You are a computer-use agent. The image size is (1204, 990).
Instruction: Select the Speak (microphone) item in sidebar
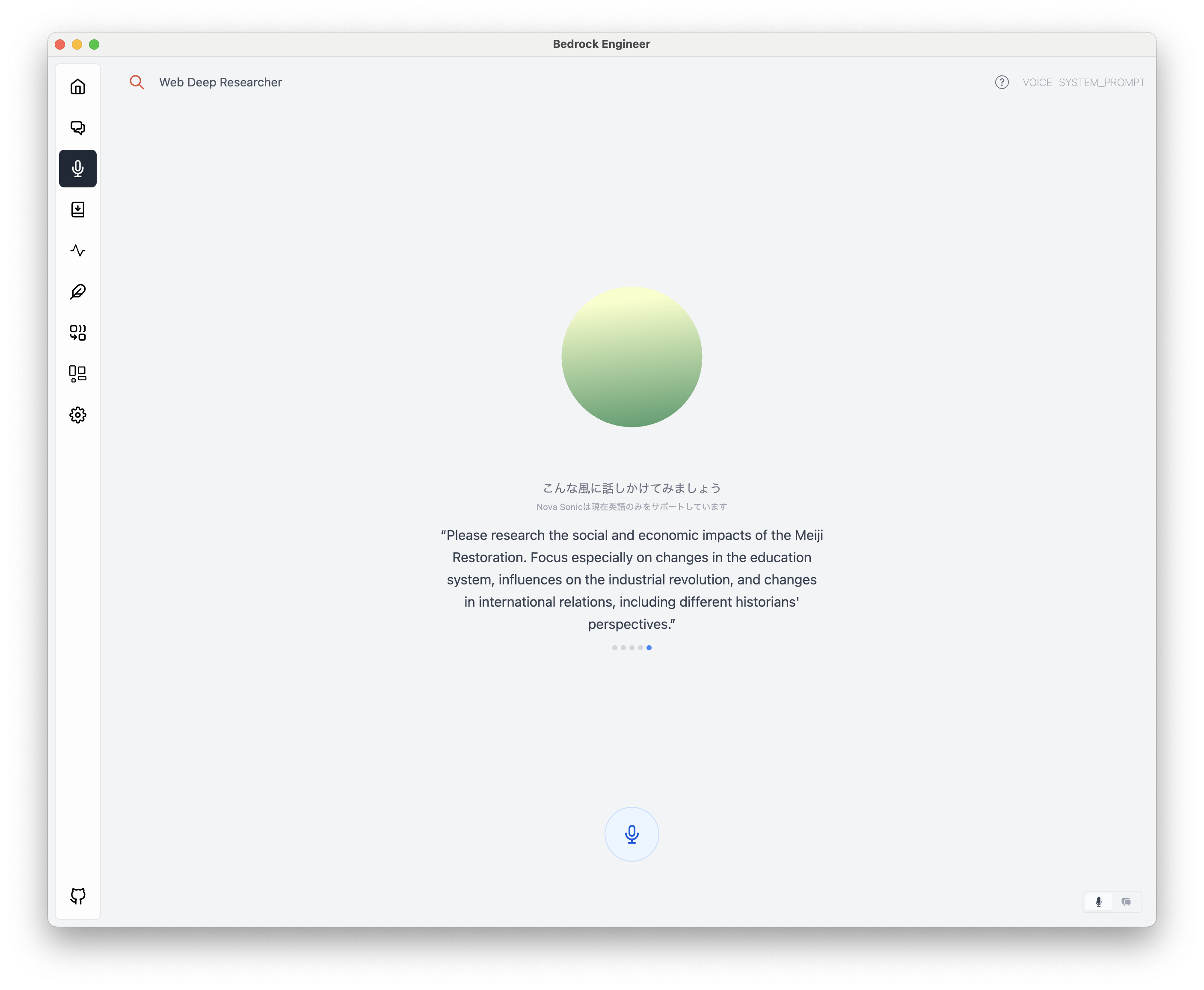pyautogui.click(x=77, y=169)
